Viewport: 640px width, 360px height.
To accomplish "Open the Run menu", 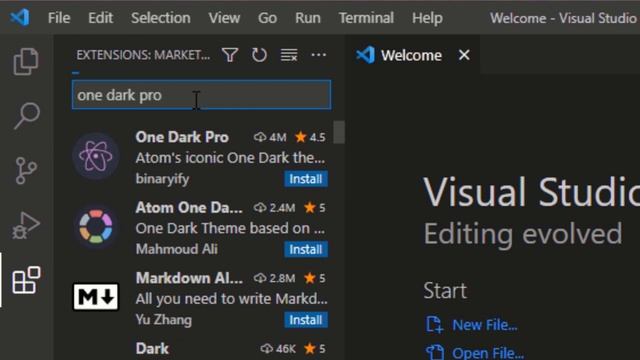I will [308, 18].
